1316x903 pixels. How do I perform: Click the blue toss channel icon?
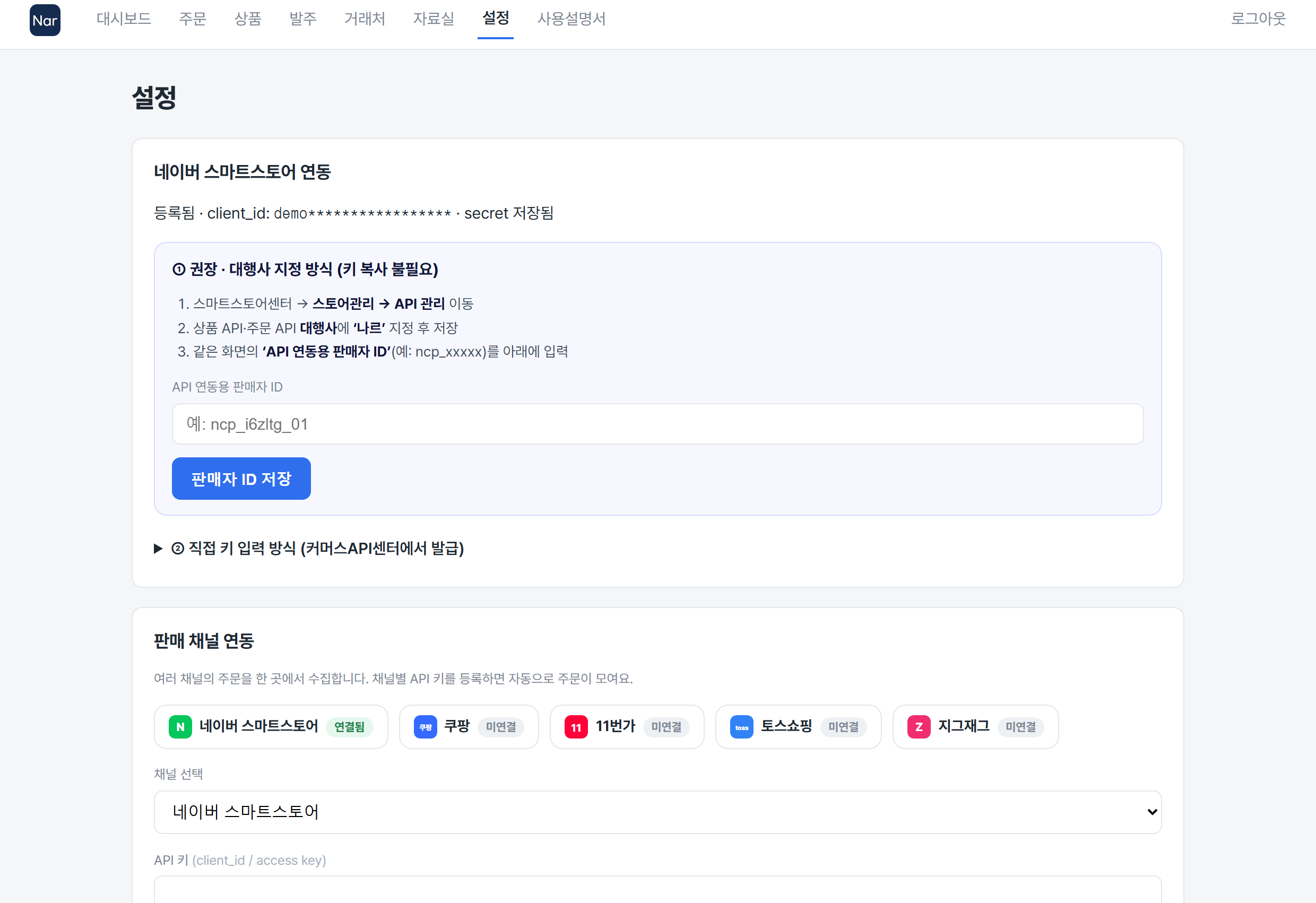click(x=741, y=727)
